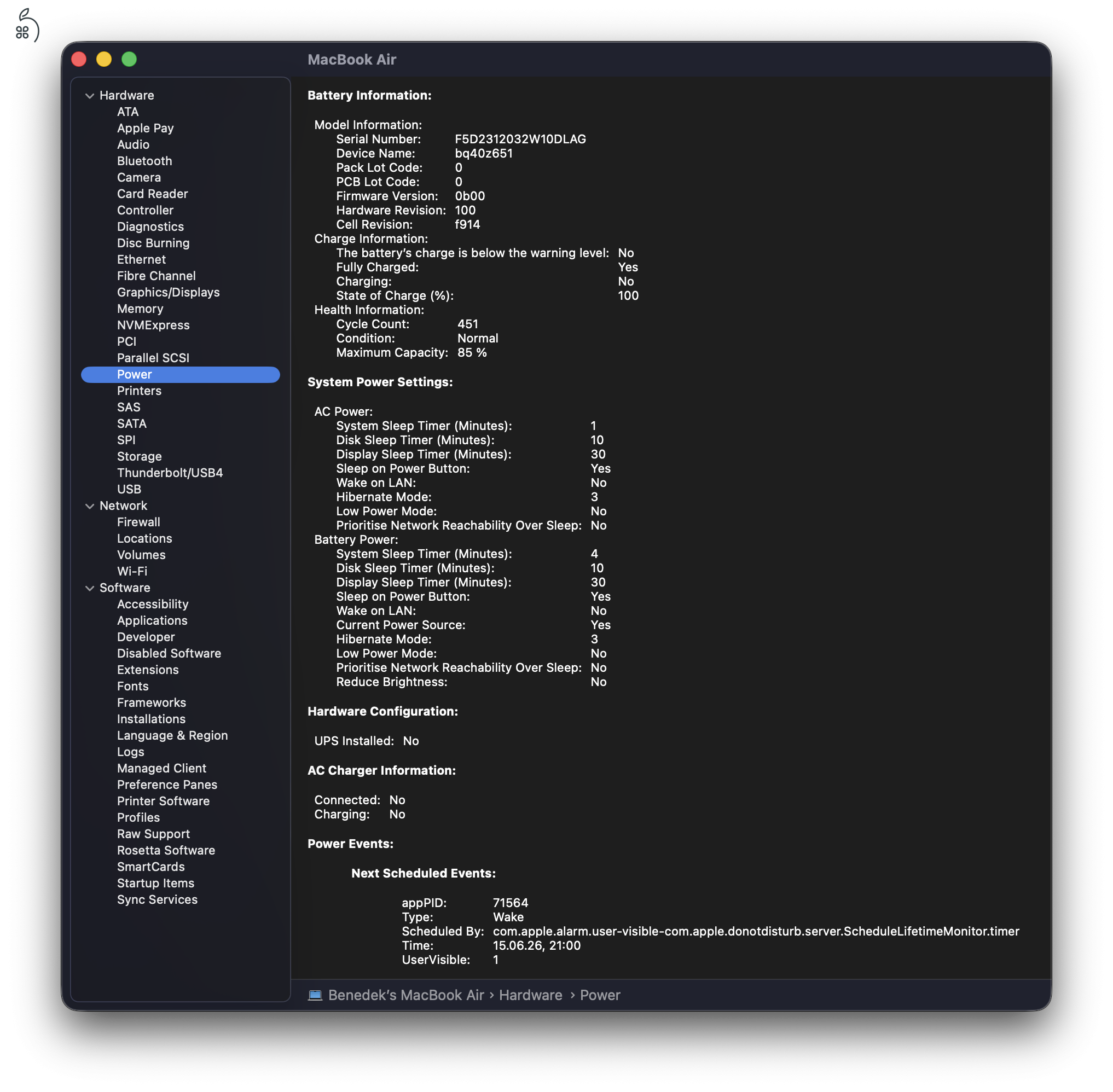Select SmartCards in the sidebar
The height and width of the screenshot is (1092, 1113).
(151, 867)
